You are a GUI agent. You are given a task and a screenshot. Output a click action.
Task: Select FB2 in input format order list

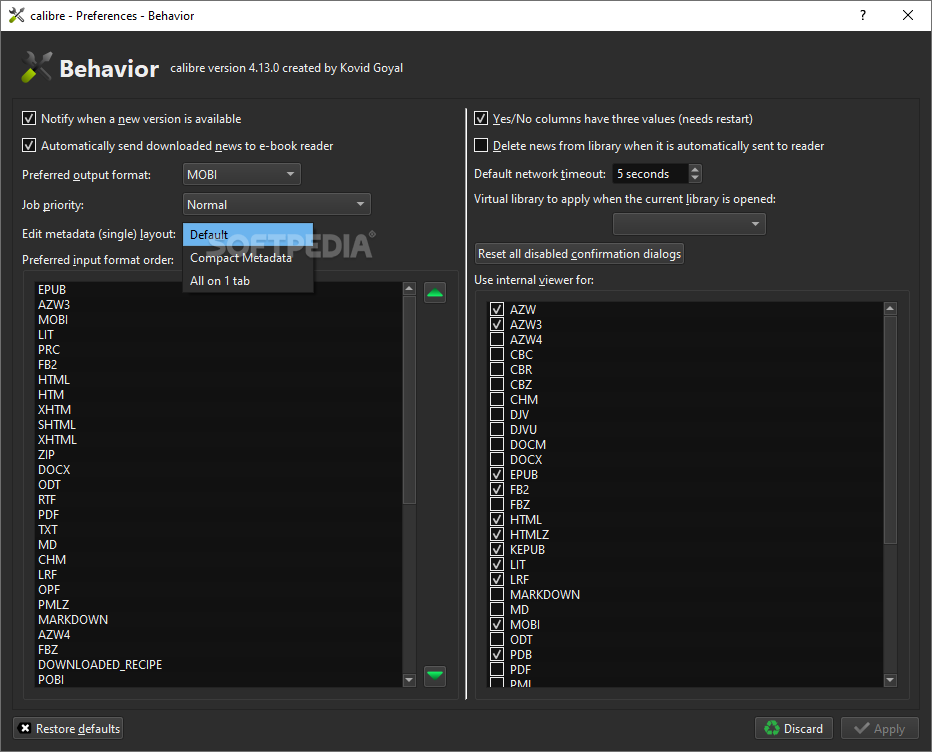coord(218,364)
